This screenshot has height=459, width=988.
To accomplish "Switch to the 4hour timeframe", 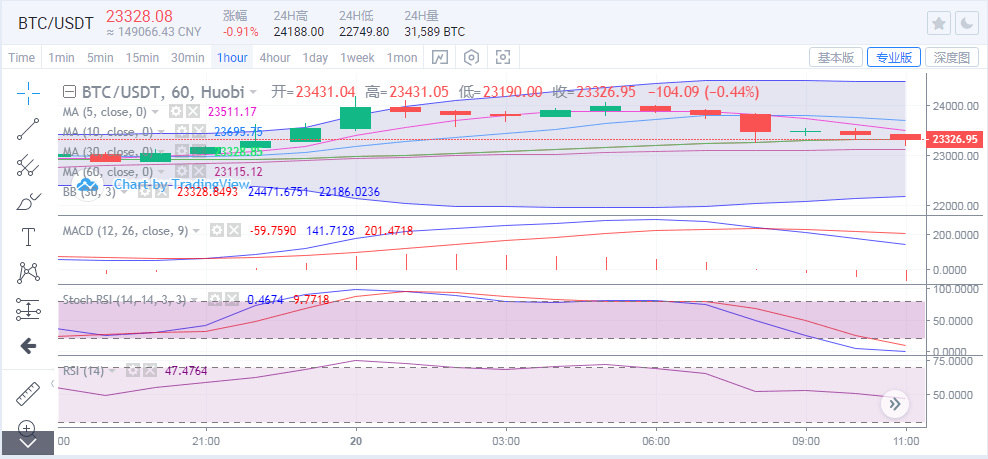I will point(275,58).
